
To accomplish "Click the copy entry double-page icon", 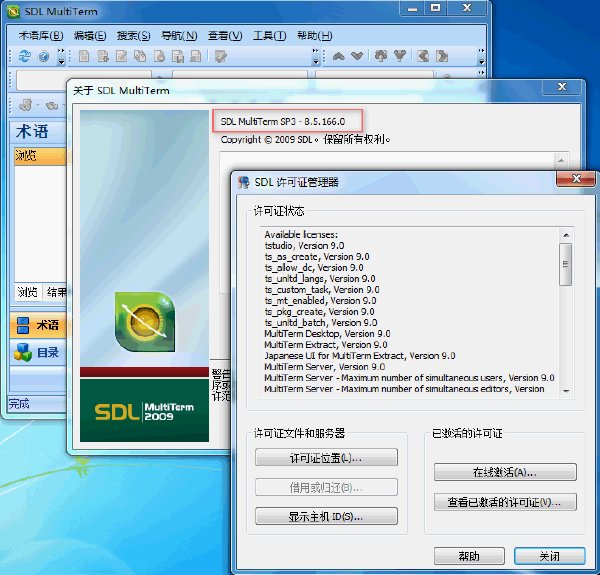I will point(140,56).
